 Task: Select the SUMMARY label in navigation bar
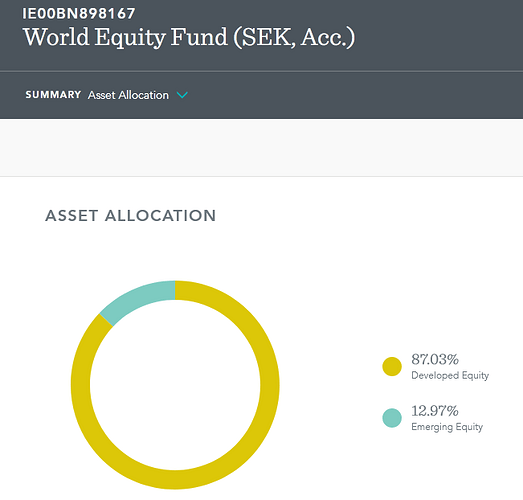point(53,95)
